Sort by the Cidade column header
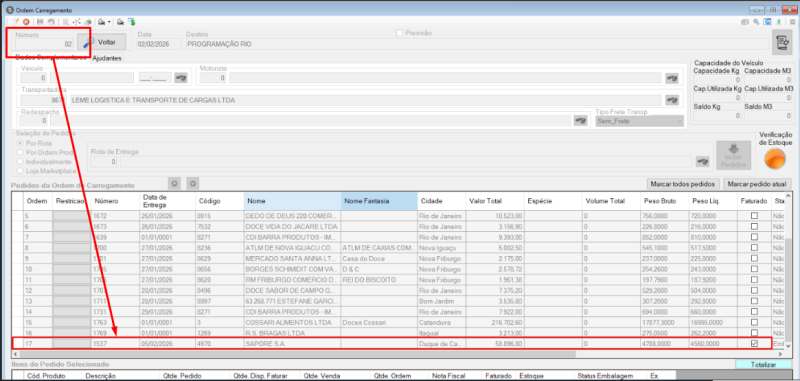 pyautogui.click(x=441, y=201)
